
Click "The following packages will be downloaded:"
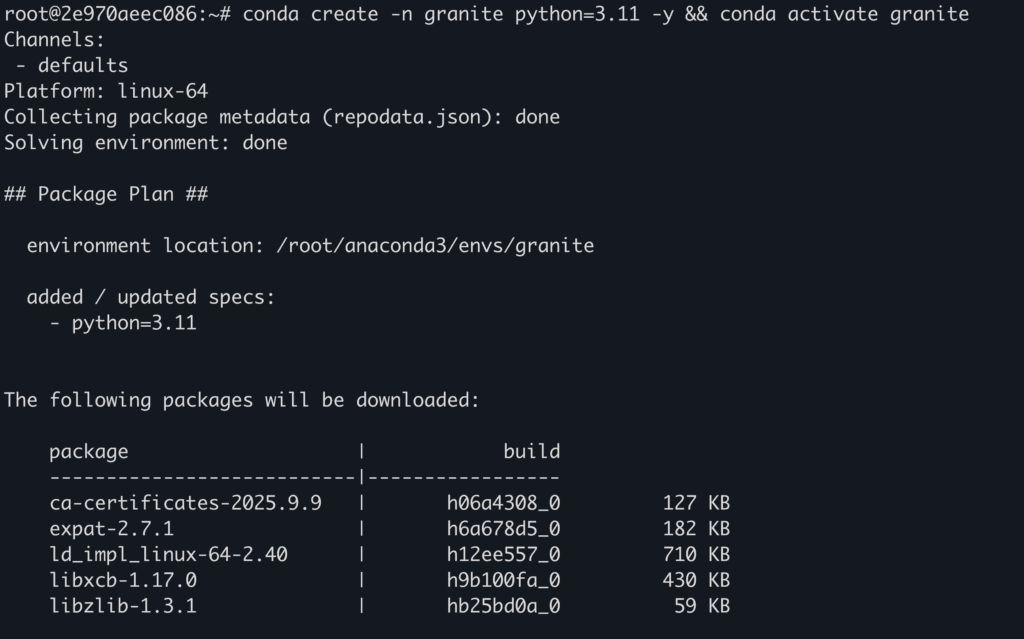[242, 400]
